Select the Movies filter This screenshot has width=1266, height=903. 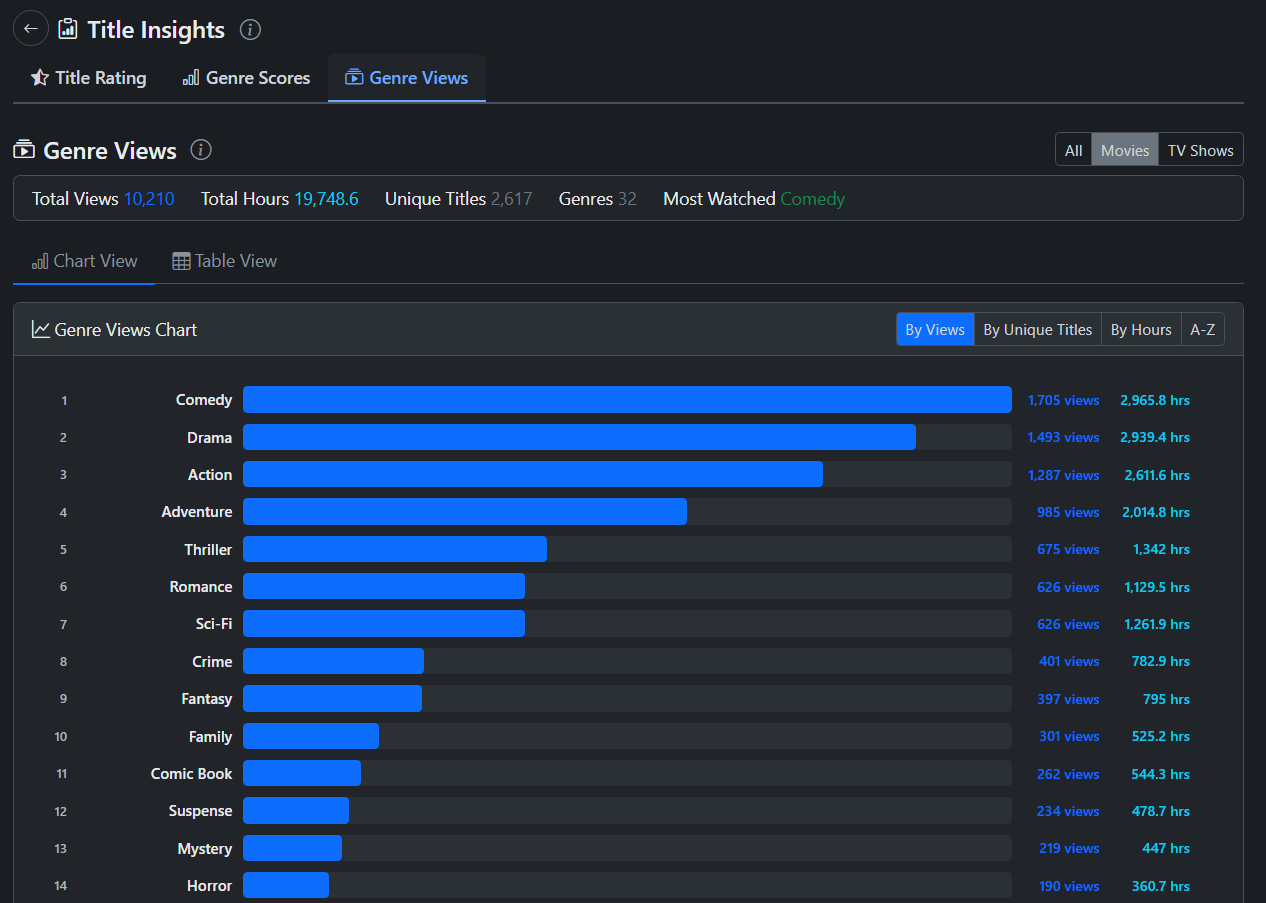click(x=1125, y=150)
